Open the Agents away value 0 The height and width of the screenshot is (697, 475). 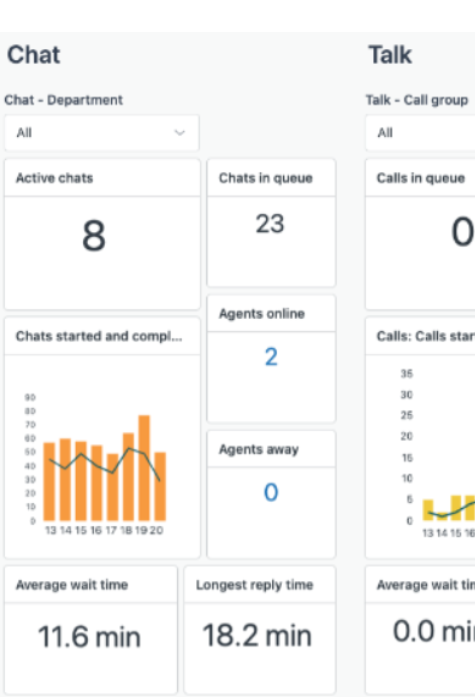(x=271, y=492)
